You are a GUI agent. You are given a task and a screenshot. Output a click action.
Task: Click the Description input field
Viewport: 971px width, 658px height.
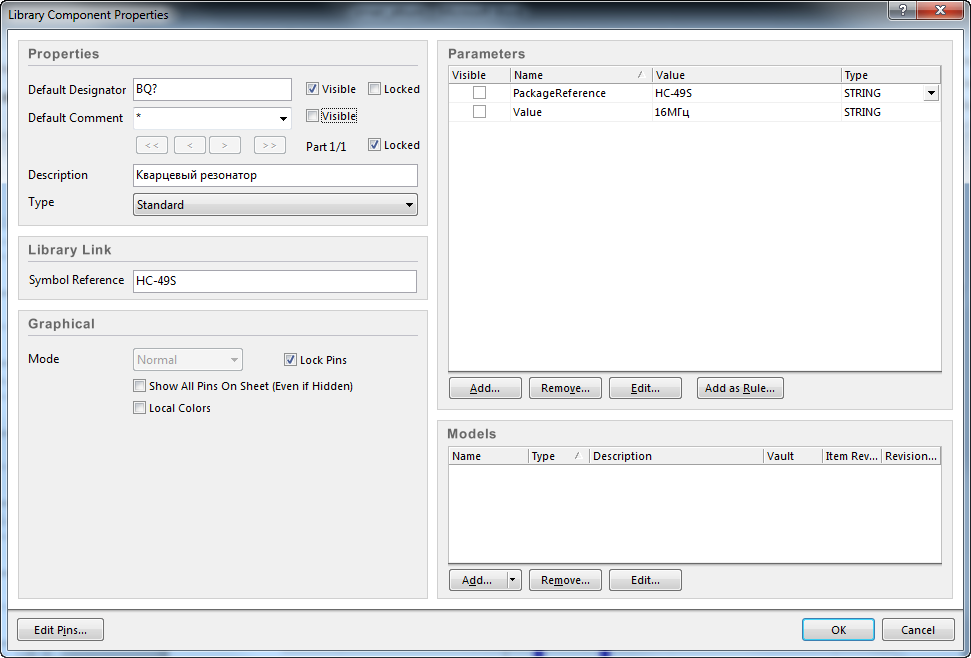275,175
